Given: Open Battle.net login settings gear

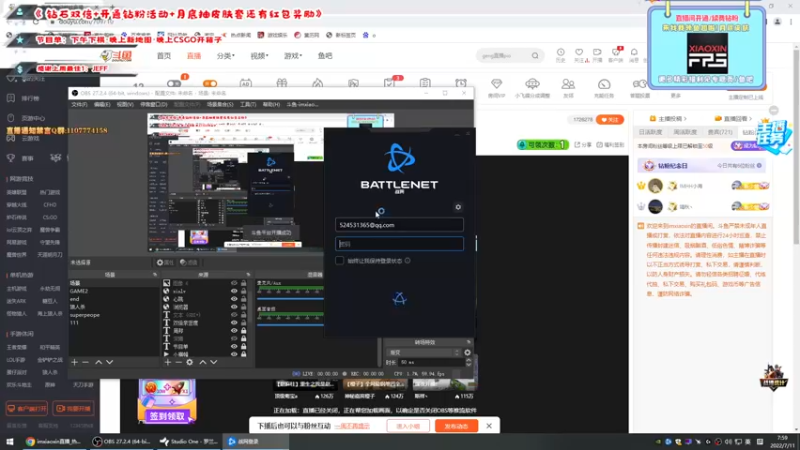Looking at the screenshot, I should click(x=458, y=207).
